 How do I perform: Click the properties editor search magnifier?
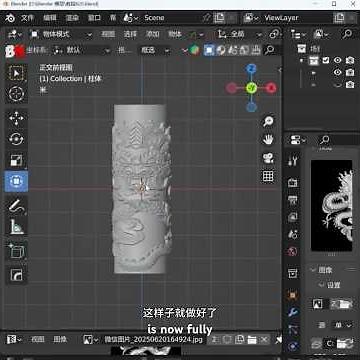(x=324, y=140)
